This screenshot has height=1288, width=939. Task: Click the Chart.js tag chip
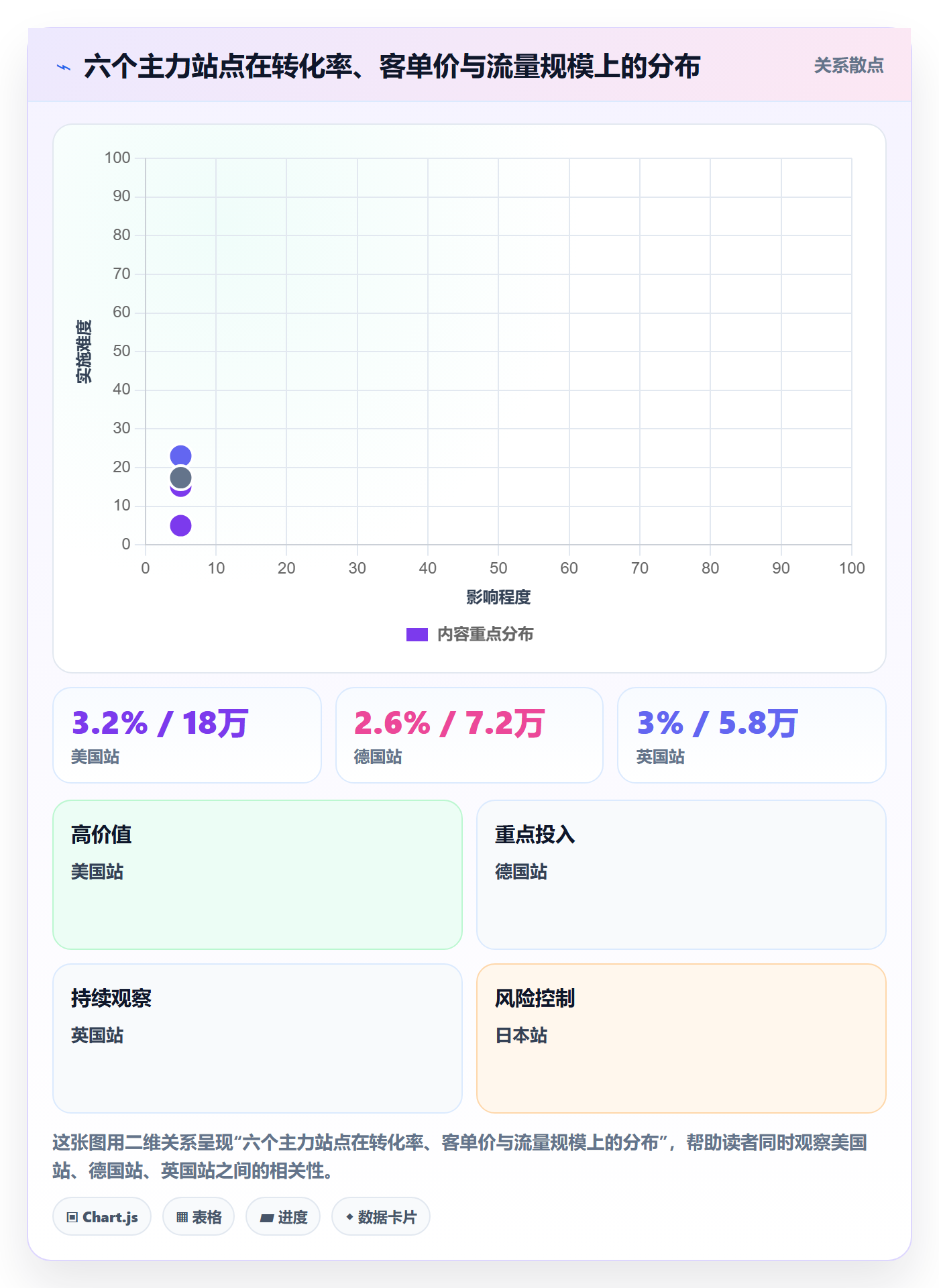(102, 1217)
